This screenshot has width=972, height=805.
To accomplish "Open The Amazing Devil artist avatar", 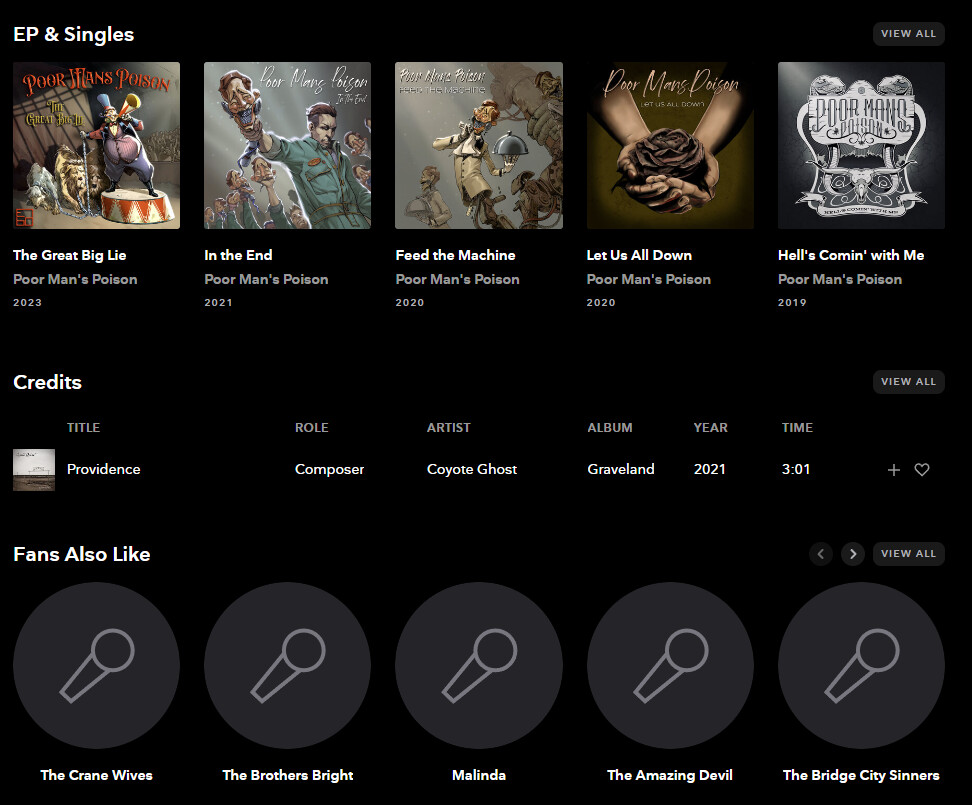I will [670, 666].
